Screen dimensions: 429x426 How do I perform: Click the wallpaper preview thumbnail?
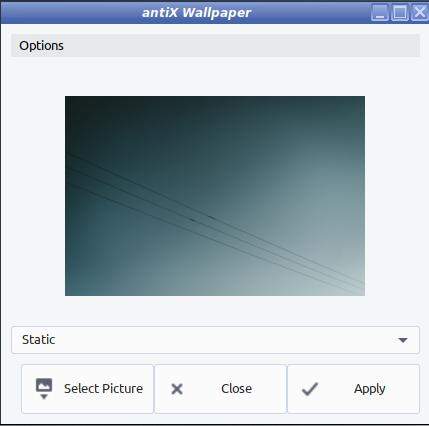coord(215,196)
